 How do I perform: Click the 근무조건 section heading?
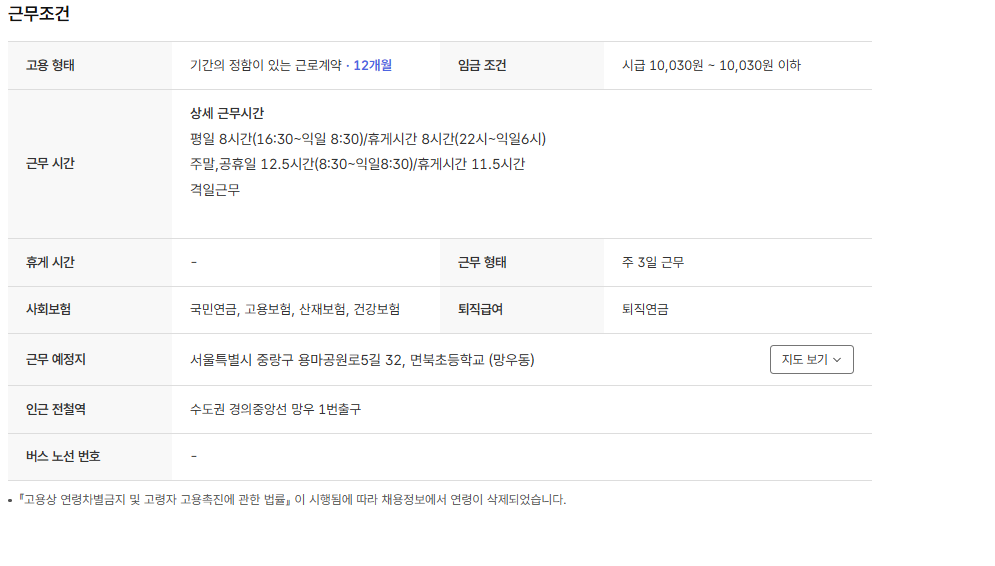point(39,14)
